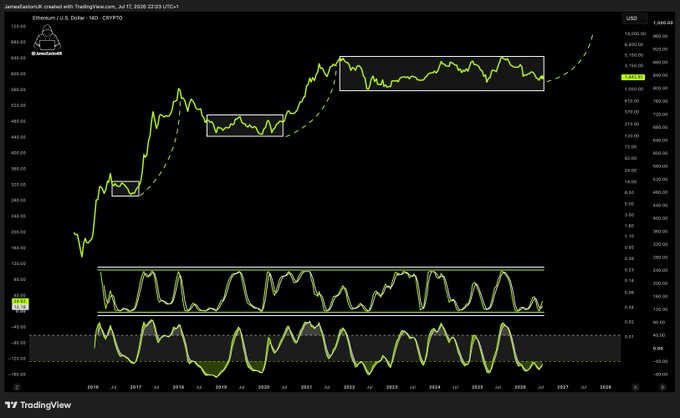Click the Ethereum / U.S. Dollar symbol title

(59, 18)
